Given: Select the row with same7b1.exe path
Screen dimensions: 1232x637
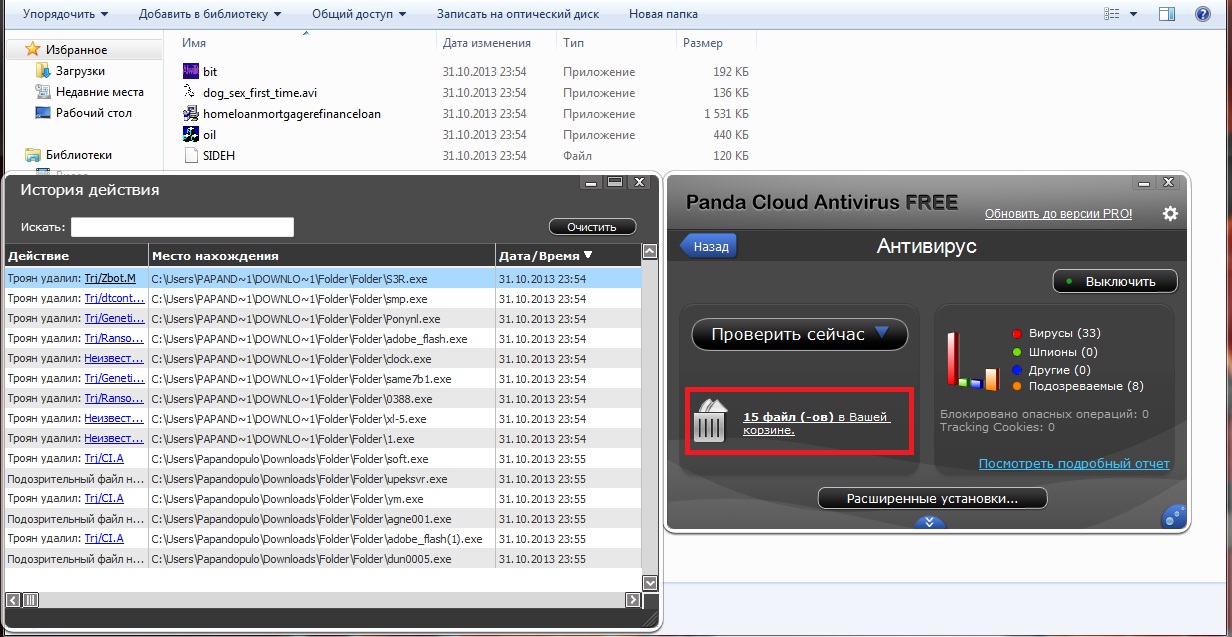Looking at the screenshot, I should [323, 378].
